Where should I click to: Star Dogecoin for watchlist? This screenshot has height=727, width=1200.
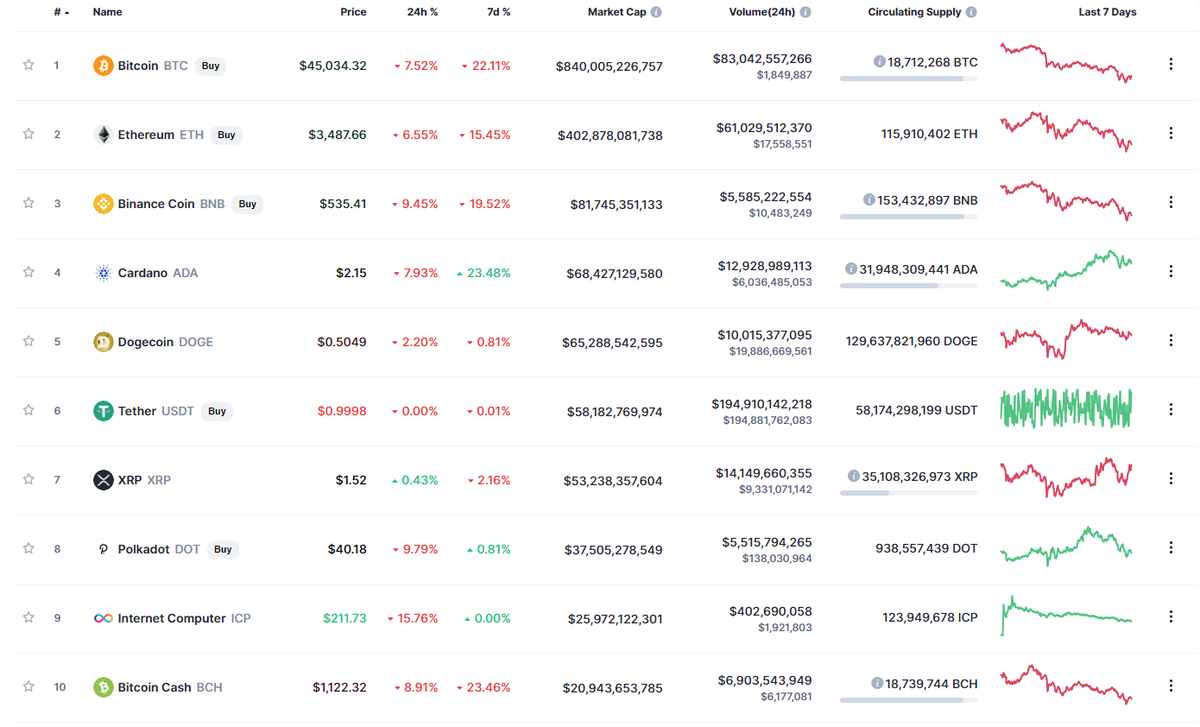pyautogui.click(x=28, y=341)
